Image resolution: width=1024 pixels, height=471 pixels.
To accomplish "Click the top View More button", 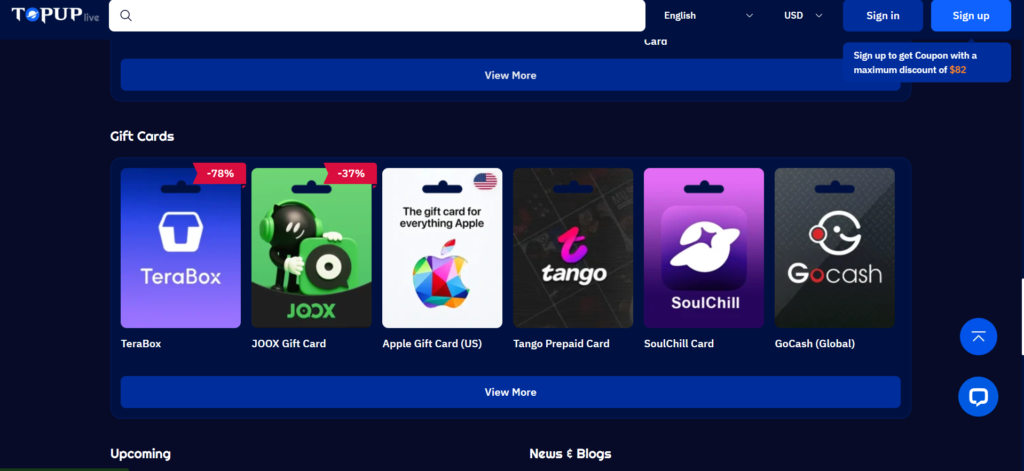I will click(x=511, y=75).
